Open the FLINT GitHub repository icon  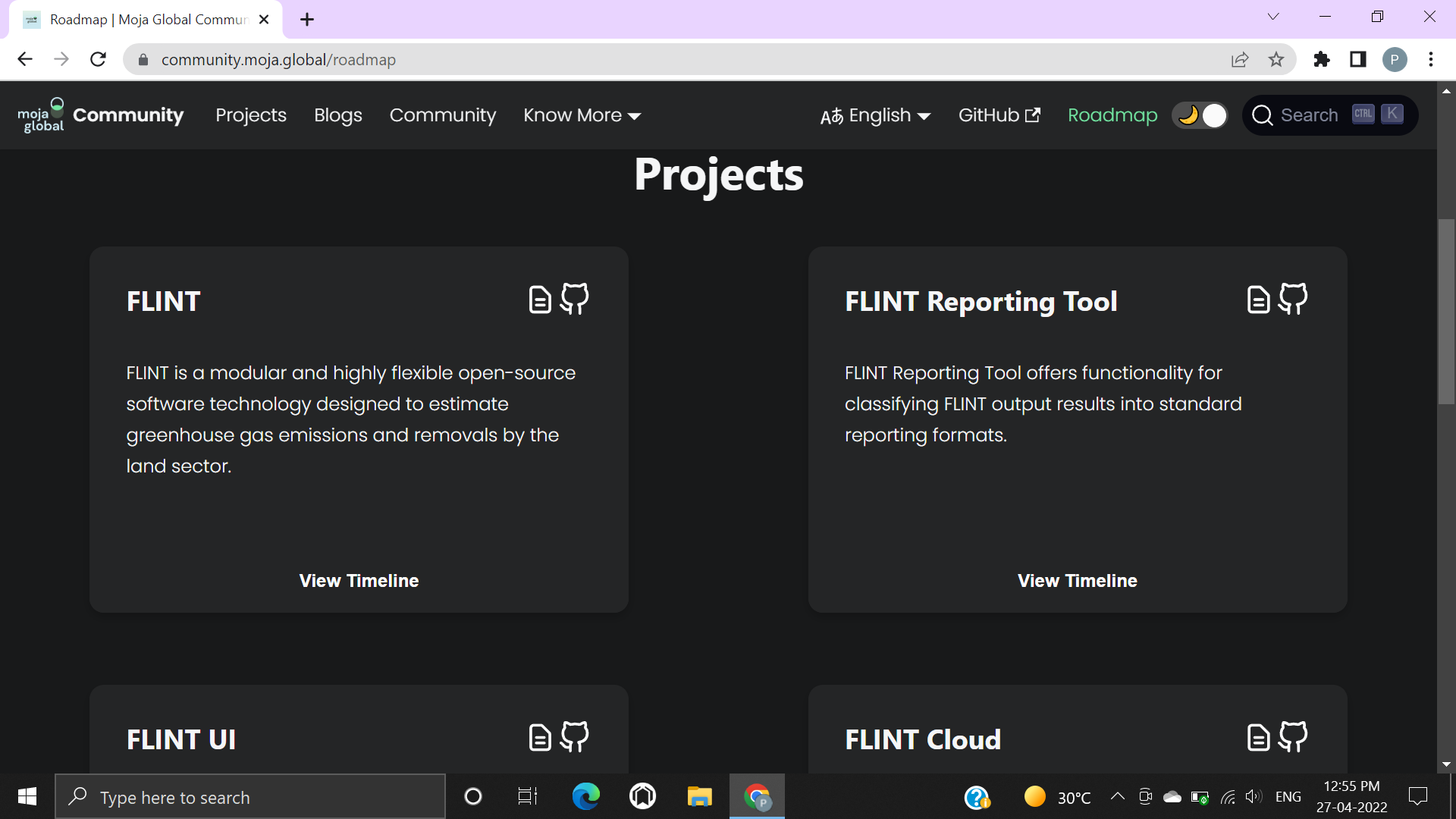[x=574, y=299]
